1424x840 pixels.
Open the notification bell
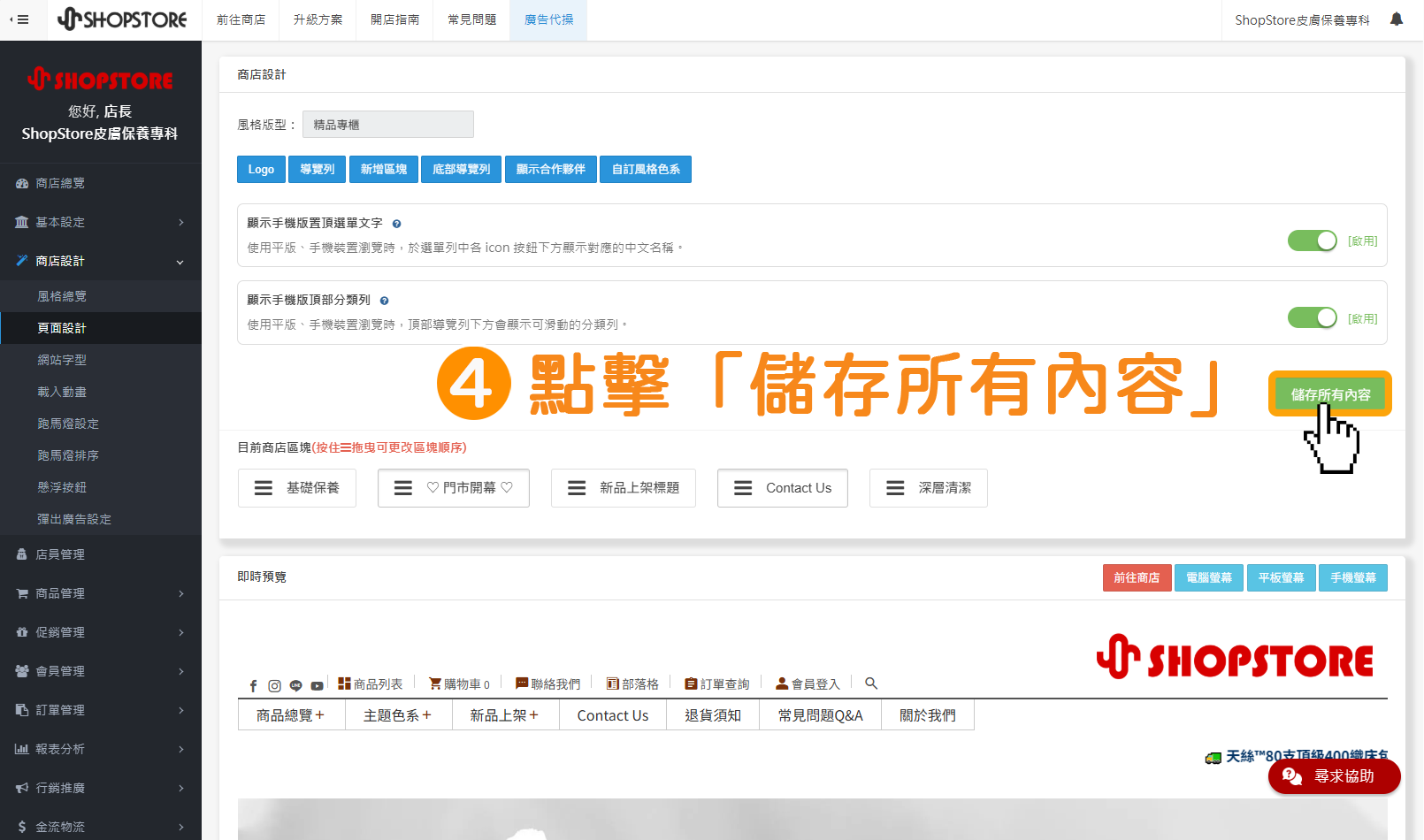[x=1397, y=19]
